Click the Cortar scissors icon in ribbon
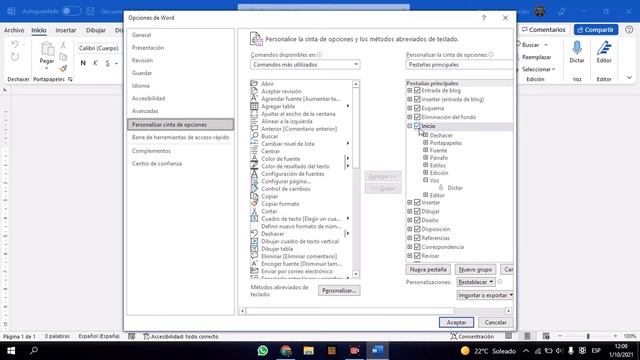Viewport: 640px width, 360px height. (x=63, y=45)
